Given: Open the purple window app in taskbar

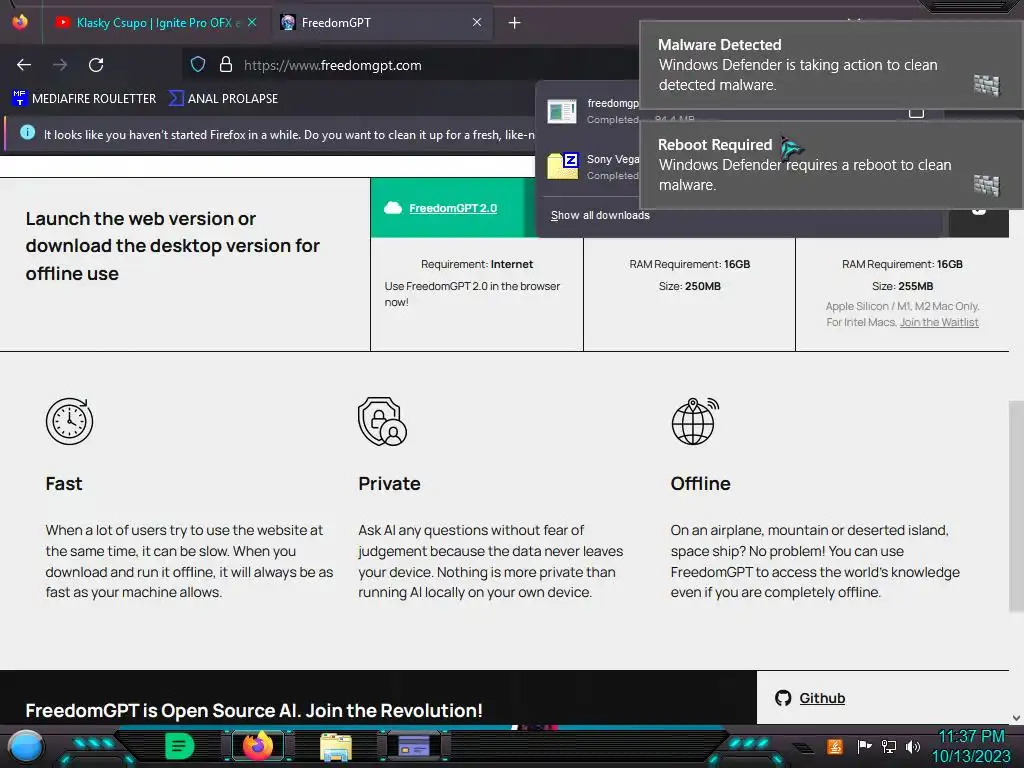Looking at the screenshot, I should (x=413, y=746).
